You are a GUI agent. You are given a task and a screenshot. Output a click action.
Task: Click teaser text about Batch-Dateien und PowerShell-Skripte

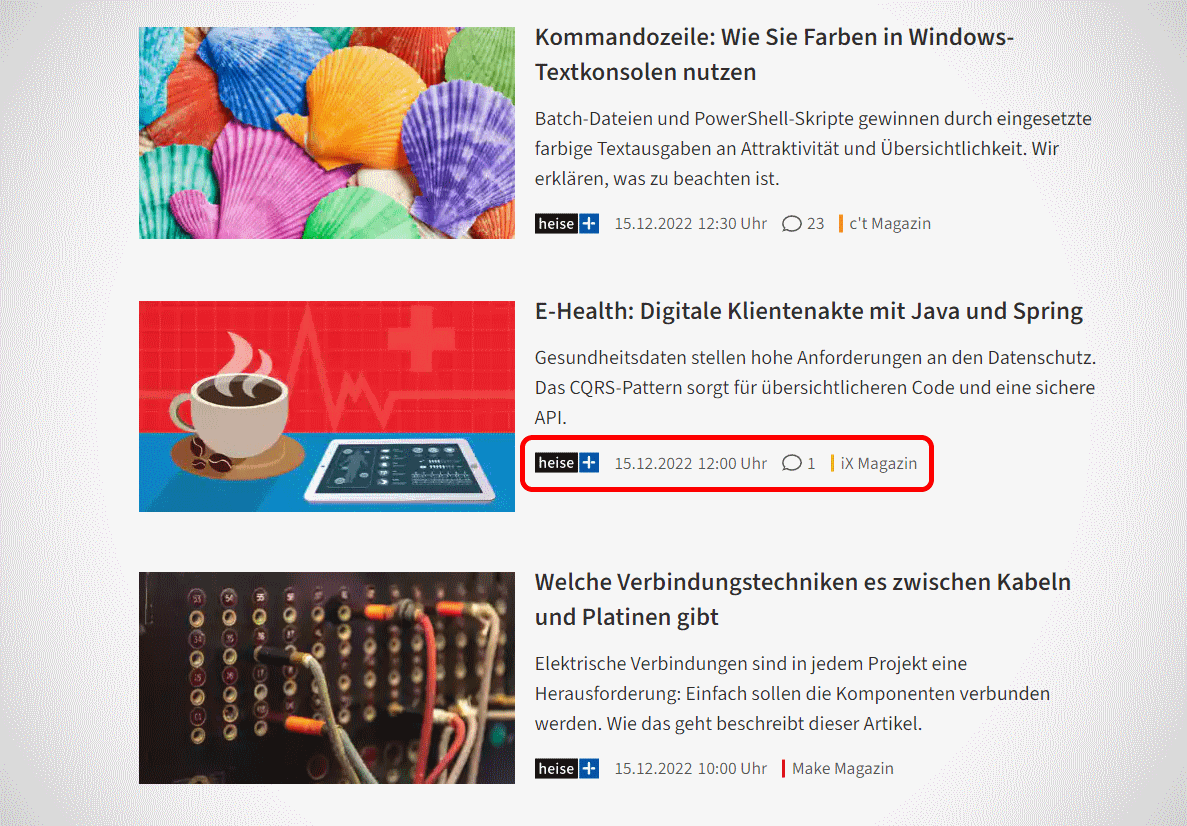click(813, 148)
